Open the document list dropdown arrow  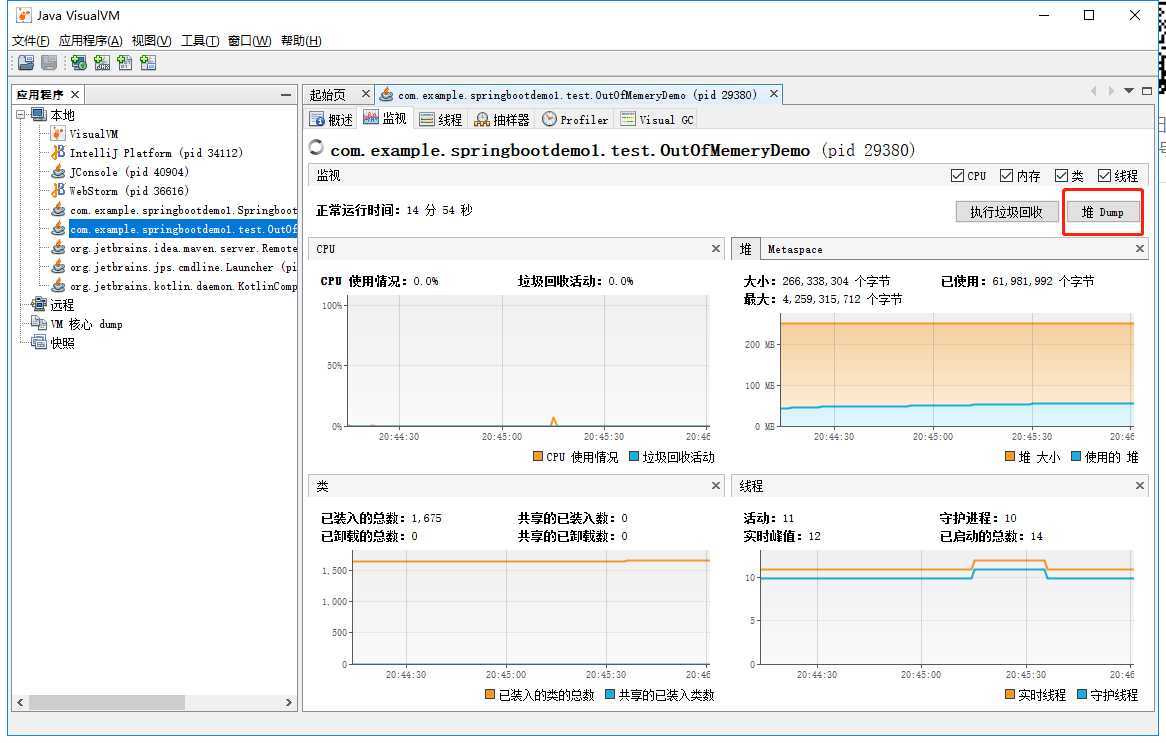tap(1129, 91)
